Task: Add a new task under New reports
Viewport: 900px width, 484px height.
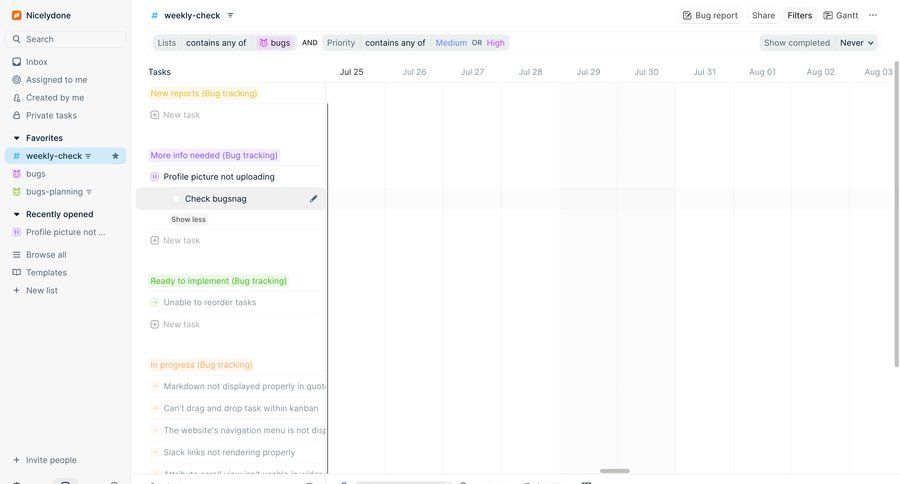Action: 180,115
